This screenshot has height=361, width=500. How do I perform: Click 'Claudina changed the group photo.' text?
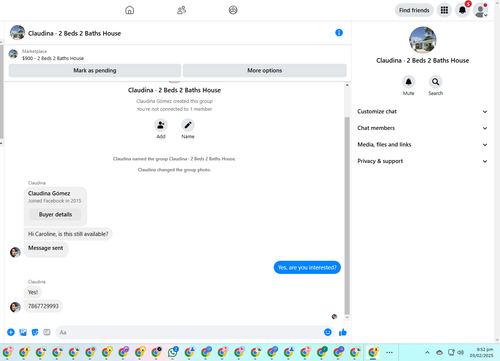pyautogui.click(x=174, y=170)
